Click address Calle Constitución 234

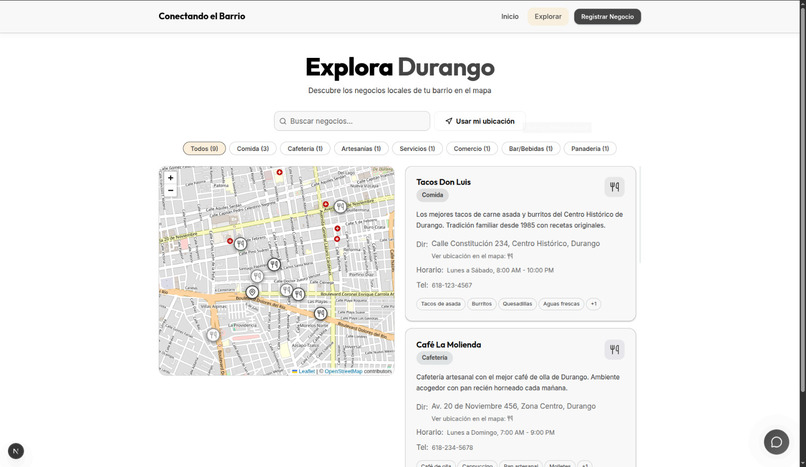coord(516,244)
